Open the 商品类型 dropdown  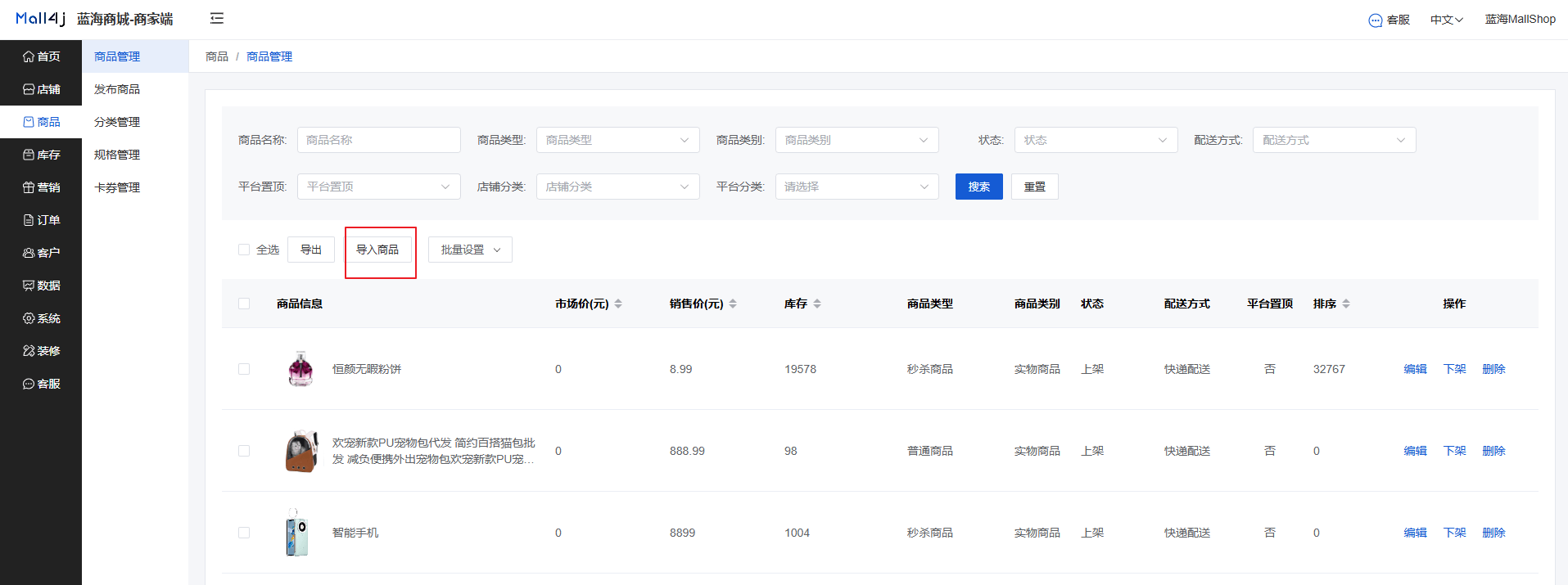pos(618,140)
